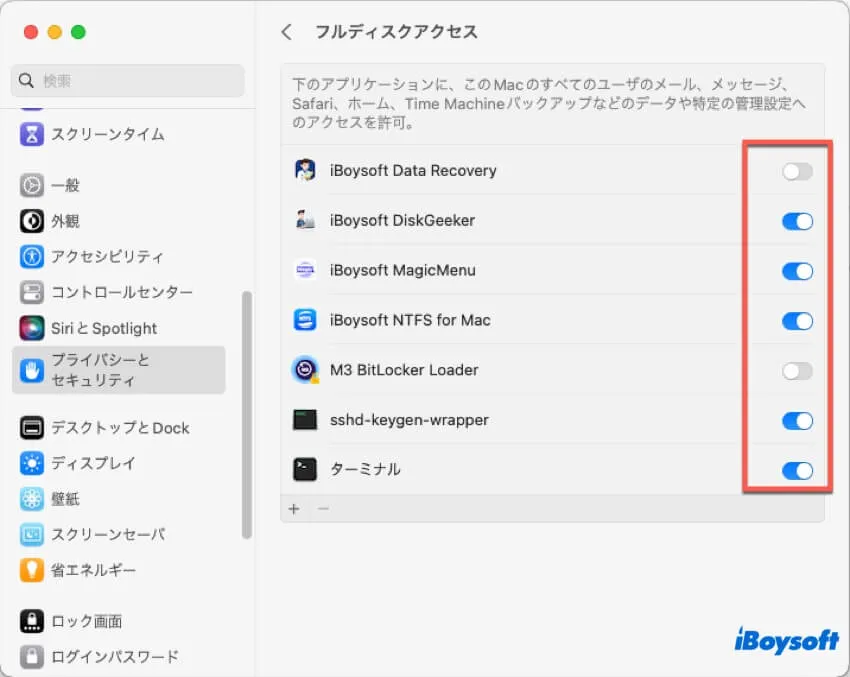Add an application with plus button
850x677 pixels.
tap(294, 508)
